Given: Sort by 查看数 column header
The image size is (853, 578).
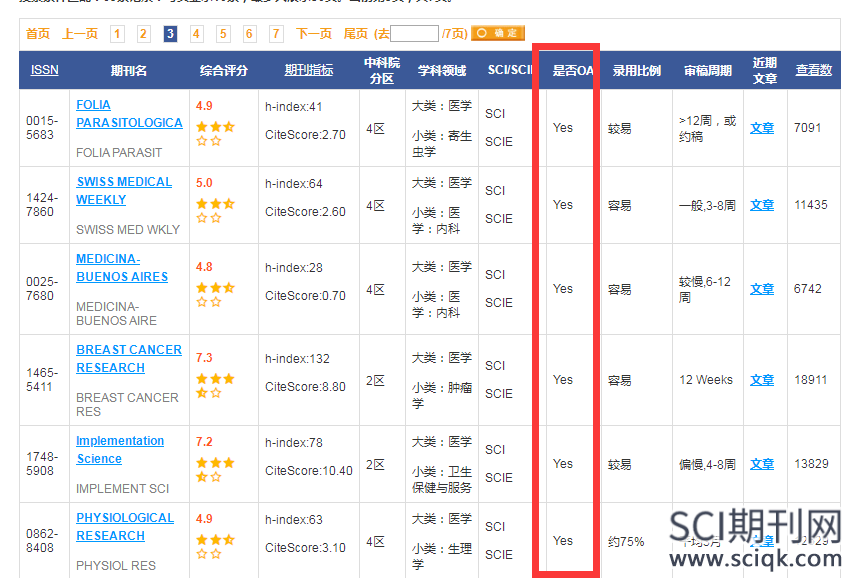Looking at the screenshot, I should (813, 71).
